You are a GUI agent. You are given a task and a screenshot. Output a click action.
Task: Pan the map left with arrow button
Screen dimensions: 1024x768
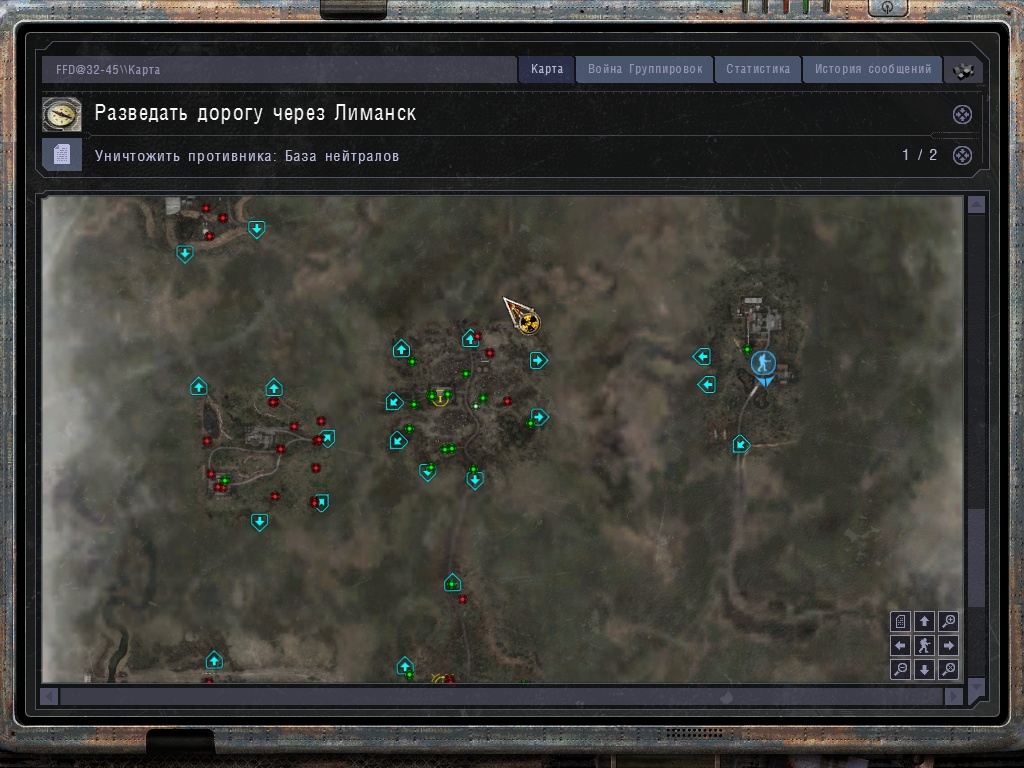pos(901,645)
